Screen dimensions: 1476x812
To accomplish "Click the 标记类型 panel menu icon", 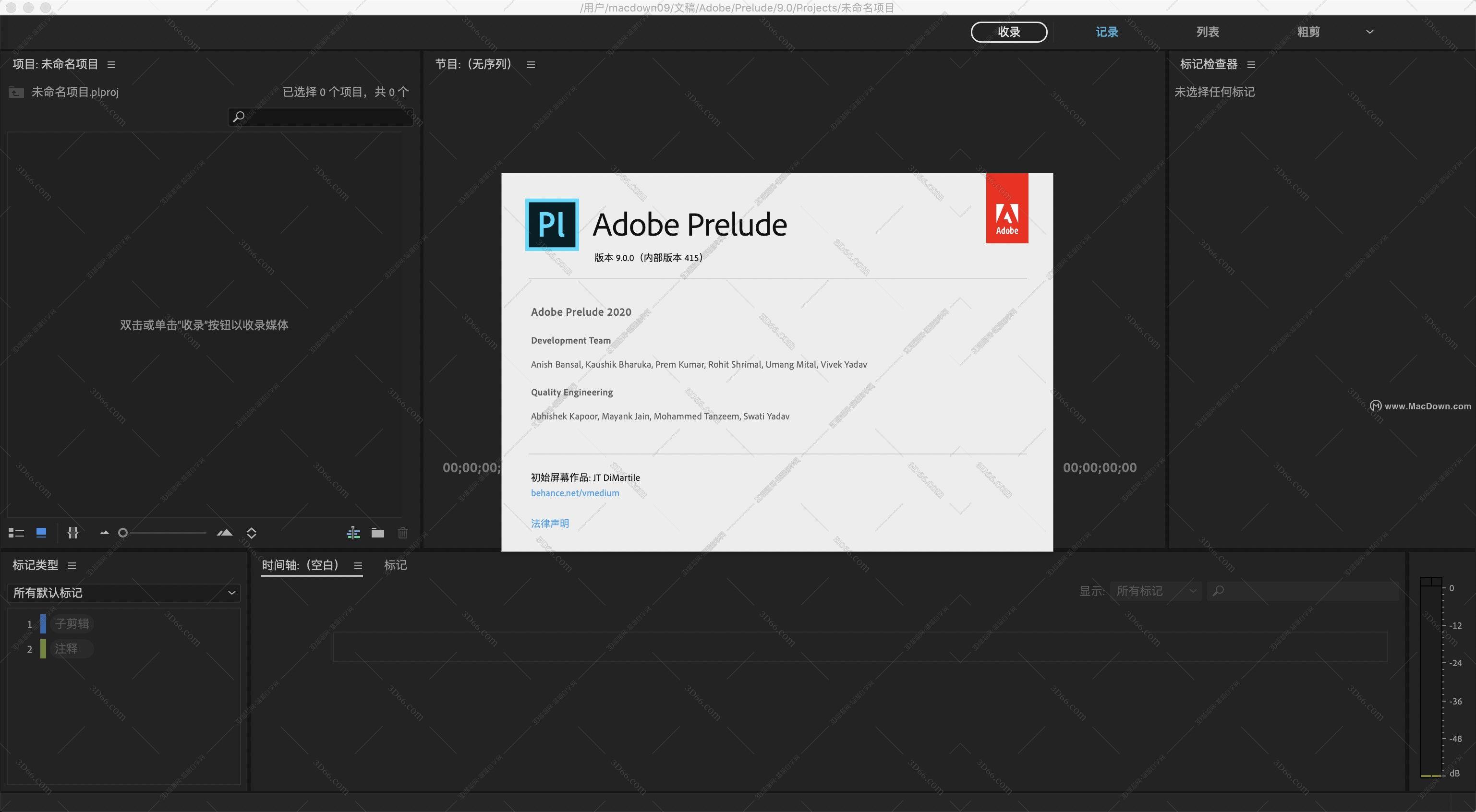I will click(78, 565).
